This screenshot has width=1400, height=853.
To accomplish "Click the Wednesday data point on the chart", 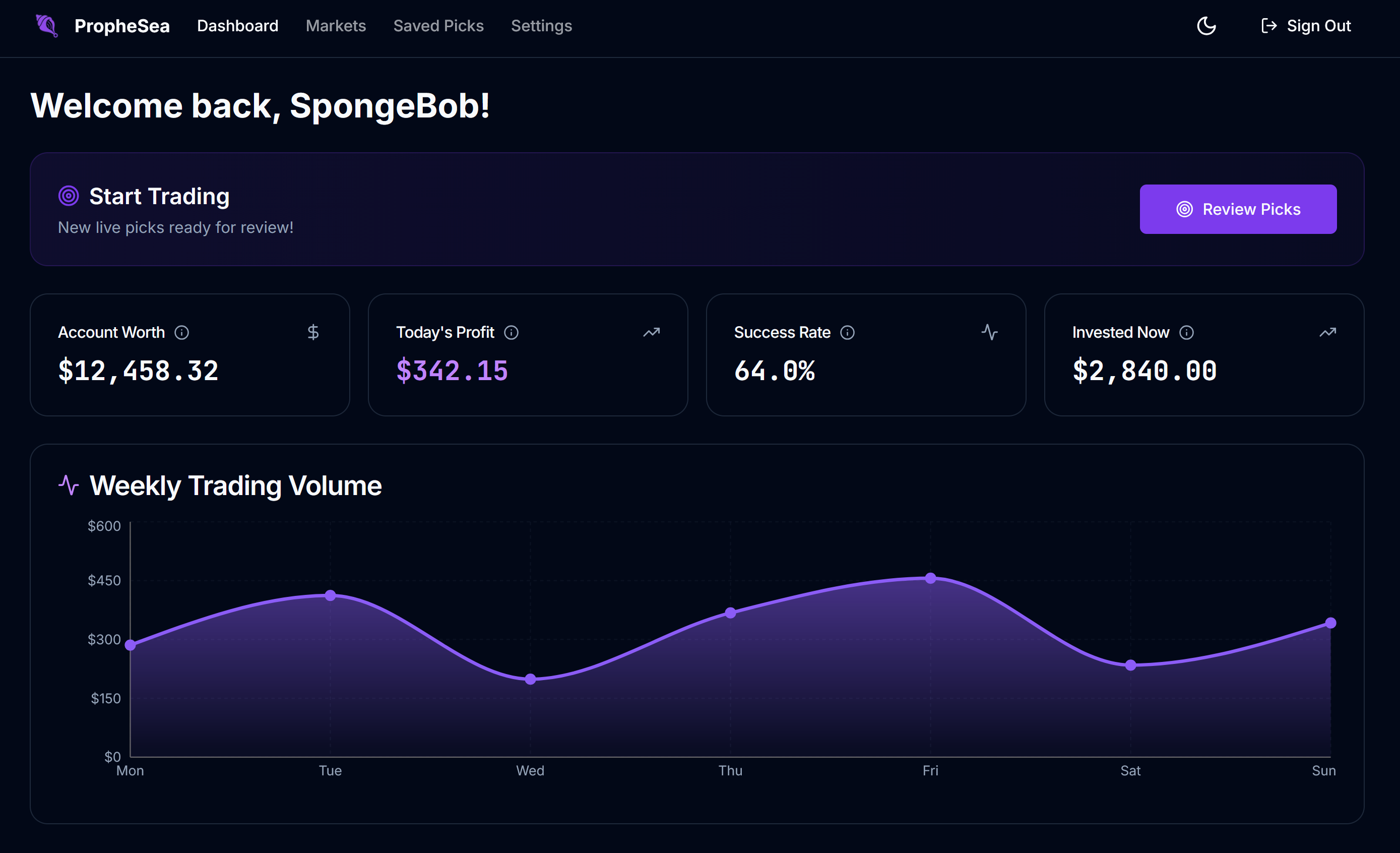I will pos(530,679).
